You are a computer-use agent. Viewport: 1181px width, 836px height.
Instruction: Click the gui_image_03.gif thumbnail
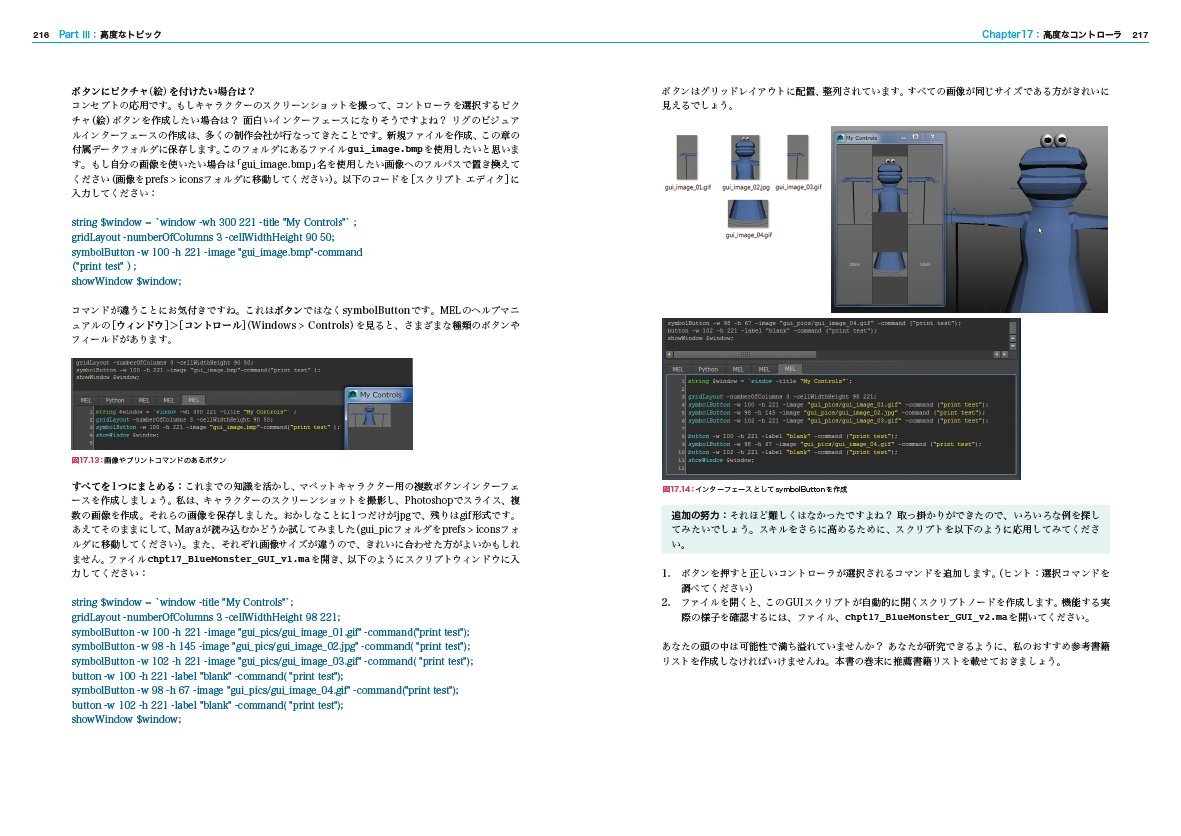798,157
